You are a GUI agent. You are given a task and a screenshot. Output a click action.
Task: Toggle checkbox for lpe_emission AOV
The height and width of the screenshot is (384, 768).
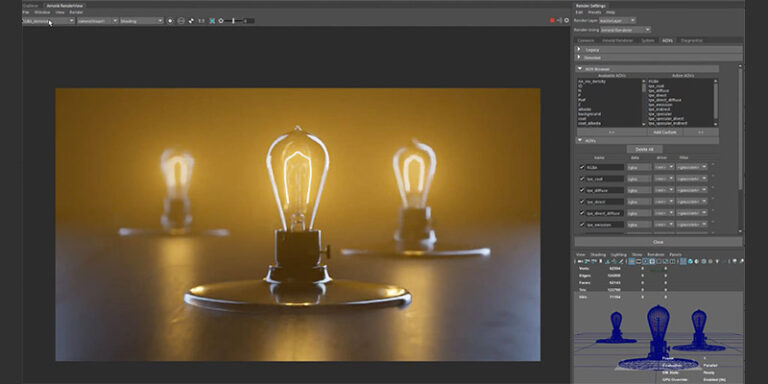point(582,224)
